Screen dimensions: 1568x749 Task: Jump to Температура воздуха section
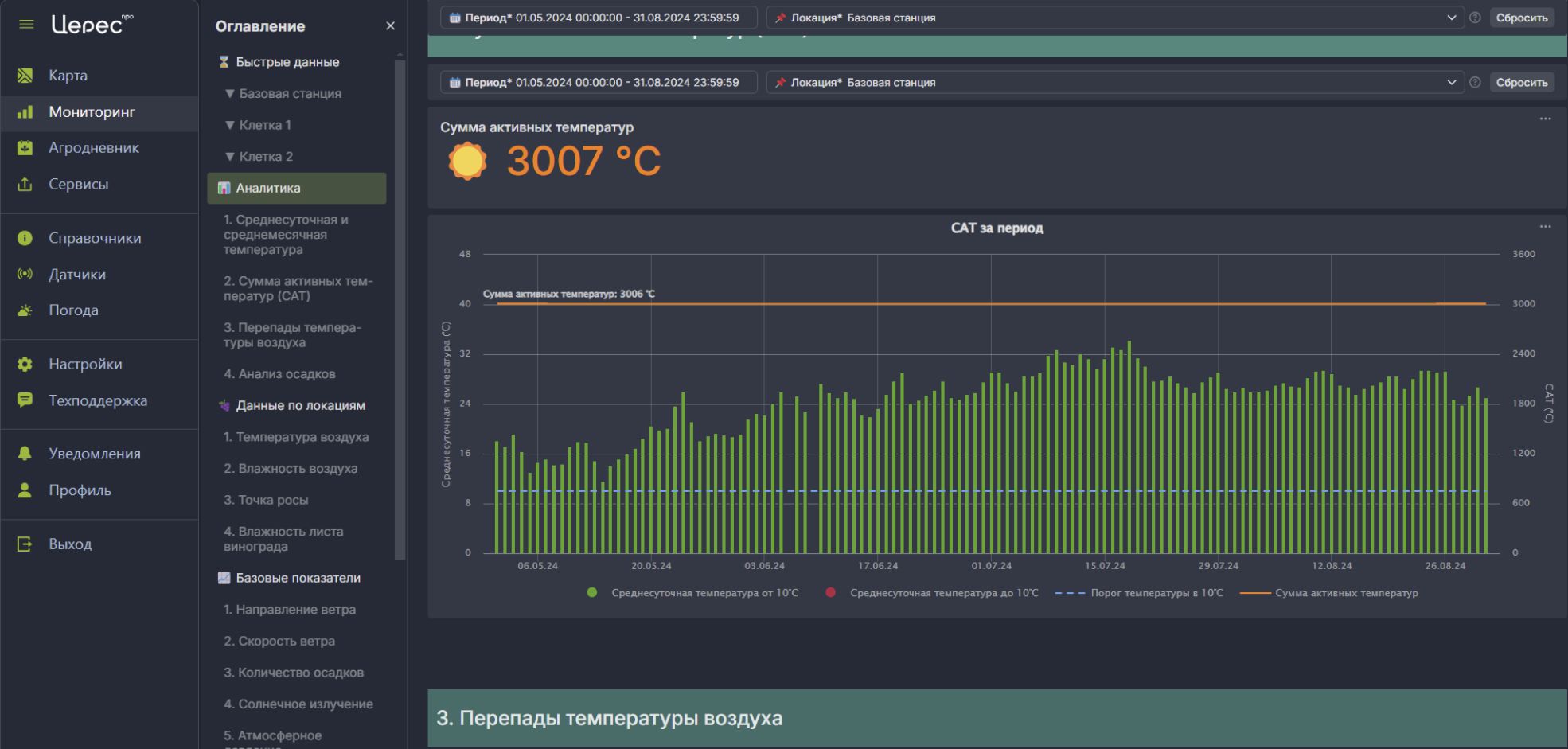296,437
